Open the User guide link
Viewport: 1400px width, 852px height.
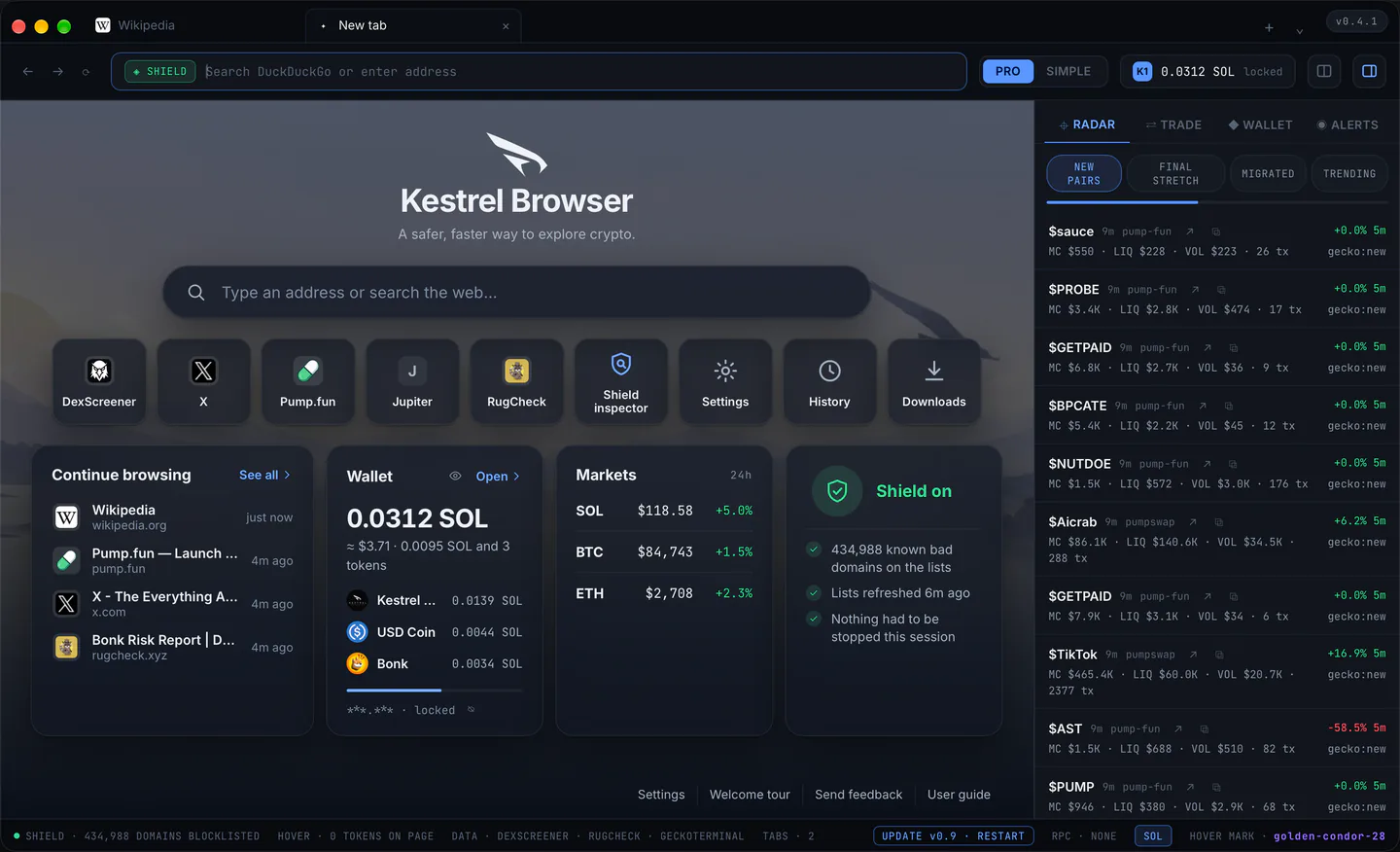pyautogui.click(x=959, y=795)
